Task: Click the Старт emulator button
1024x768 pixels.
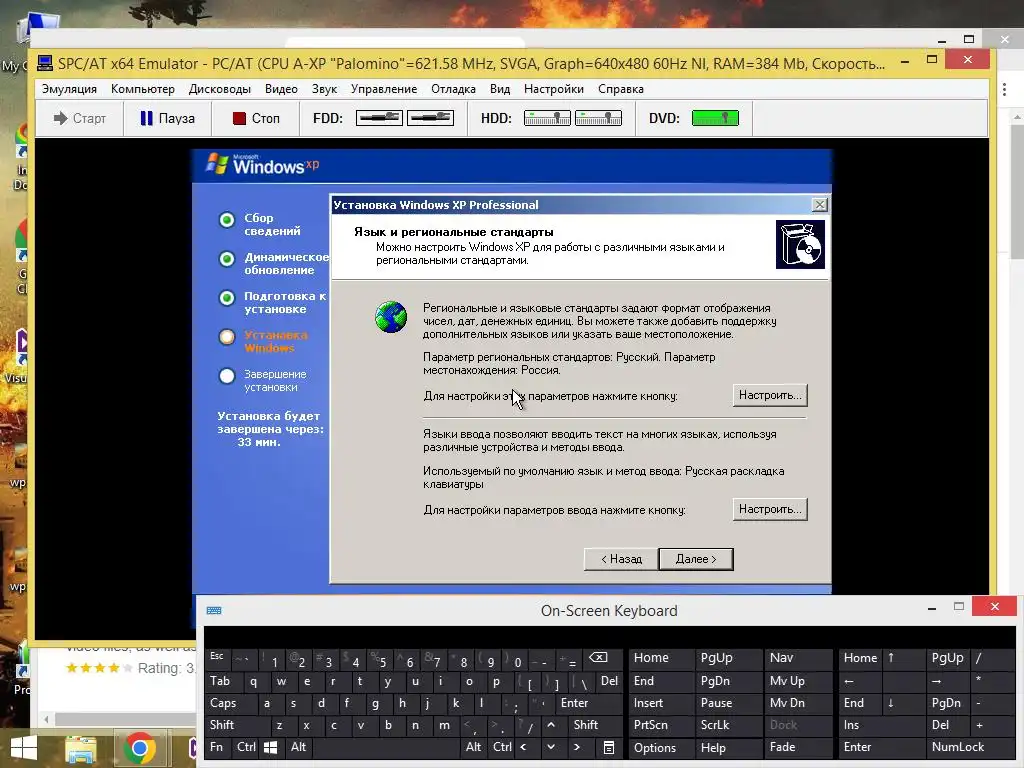Action: 80,118
